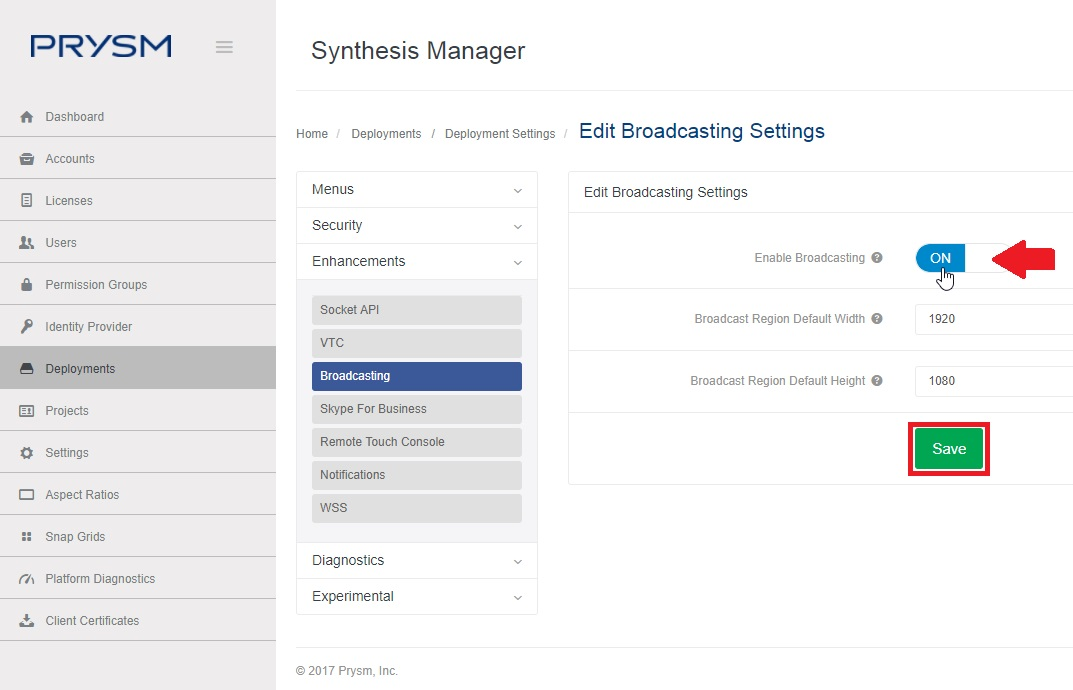Click the PRYSM logo
The width and height of the screenshot is (1073, 690).
pos(101,46)
